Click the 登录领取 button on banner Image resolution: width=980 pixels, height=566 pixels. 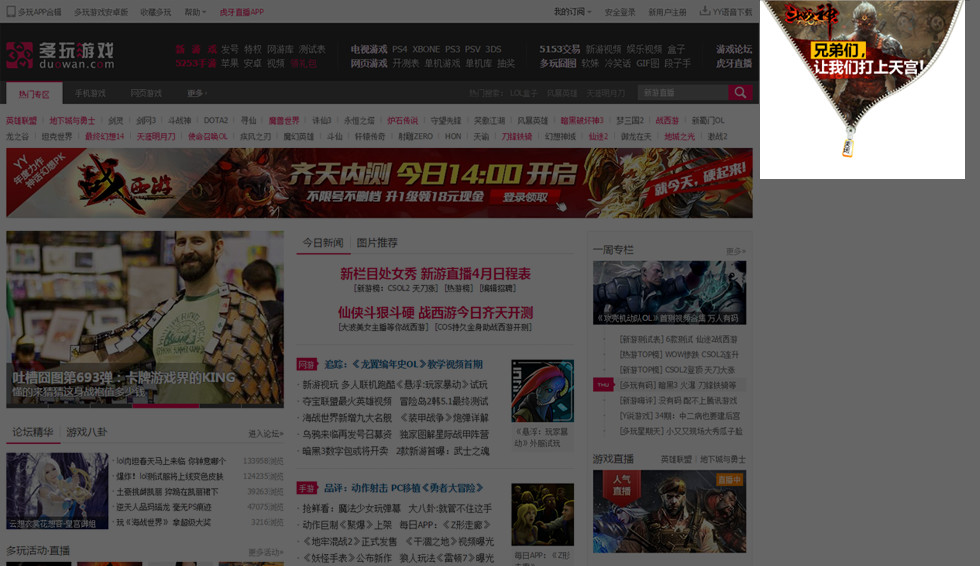[x=526, y=197]
